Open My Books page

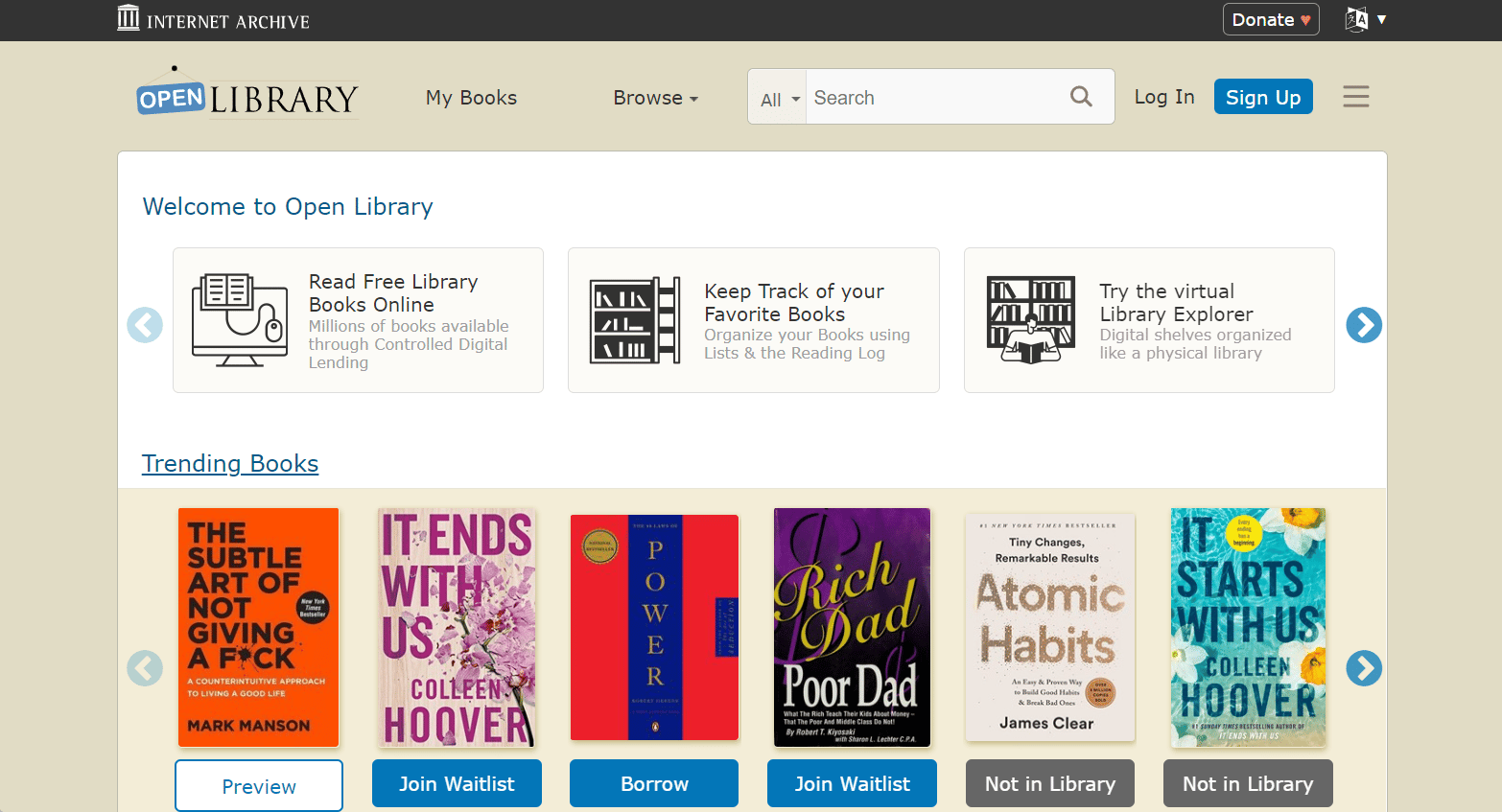pyautogui.click(x=471, y=98)
